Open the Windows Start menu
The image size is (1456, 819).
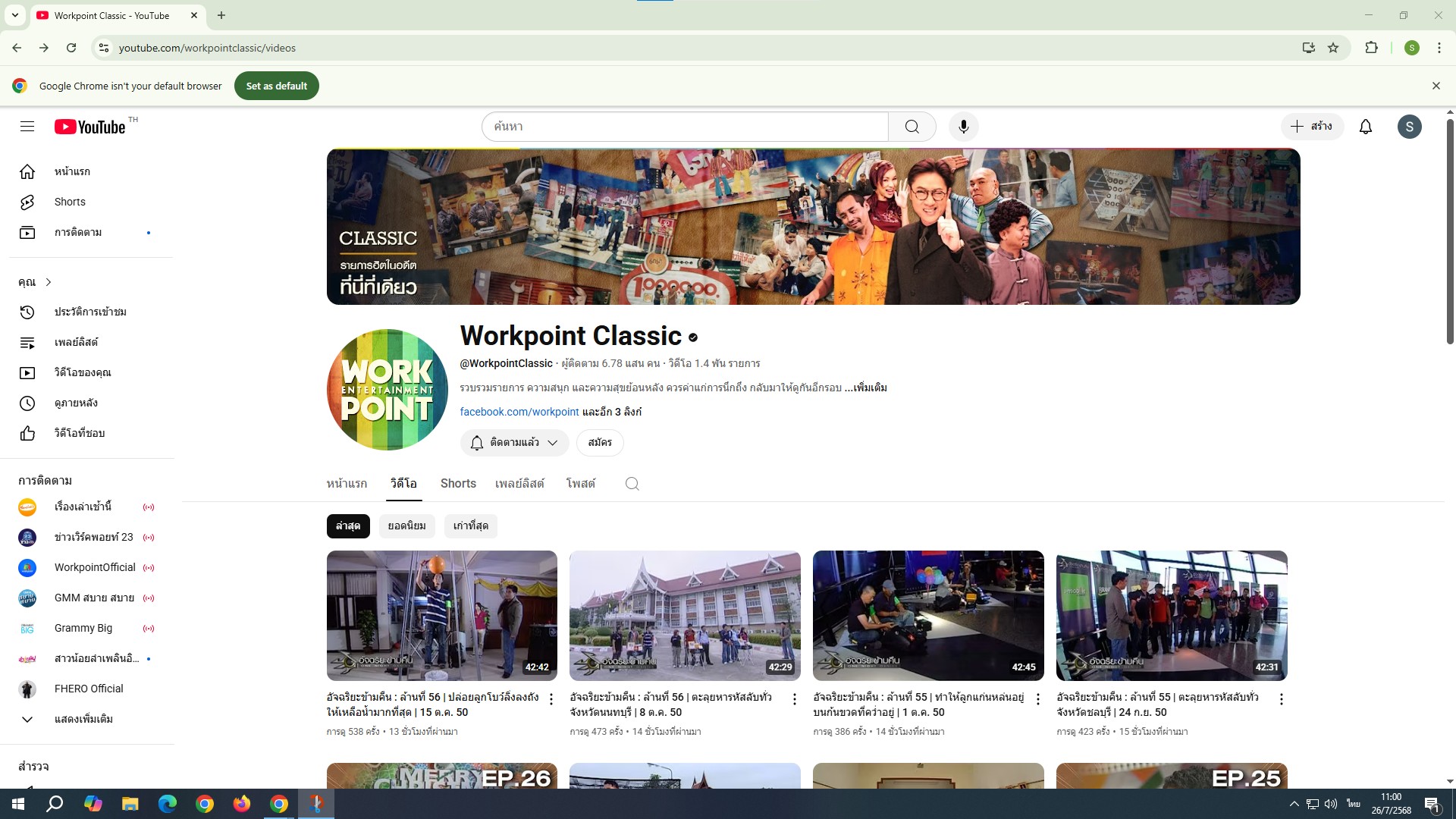(18, 804)
